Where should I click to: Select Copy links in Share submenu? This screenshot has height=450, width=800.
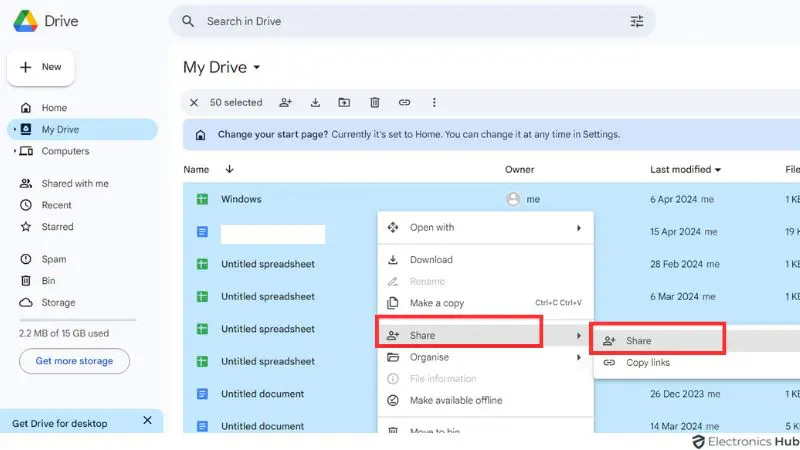click(647, 362)
